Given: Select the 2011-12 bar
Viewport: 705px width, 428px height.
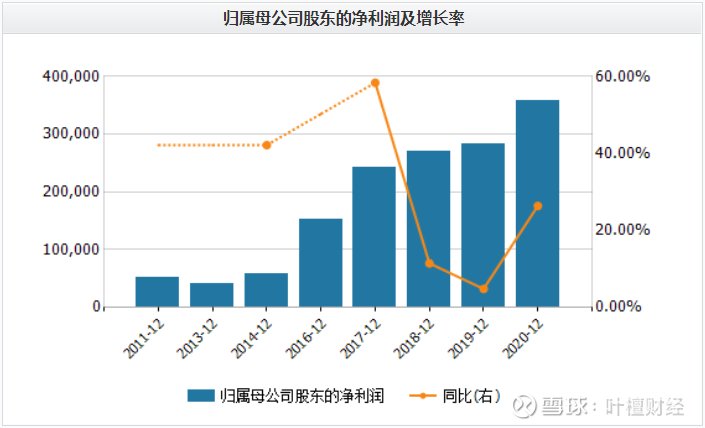Looking at the screenshot, I should point(157,292).
